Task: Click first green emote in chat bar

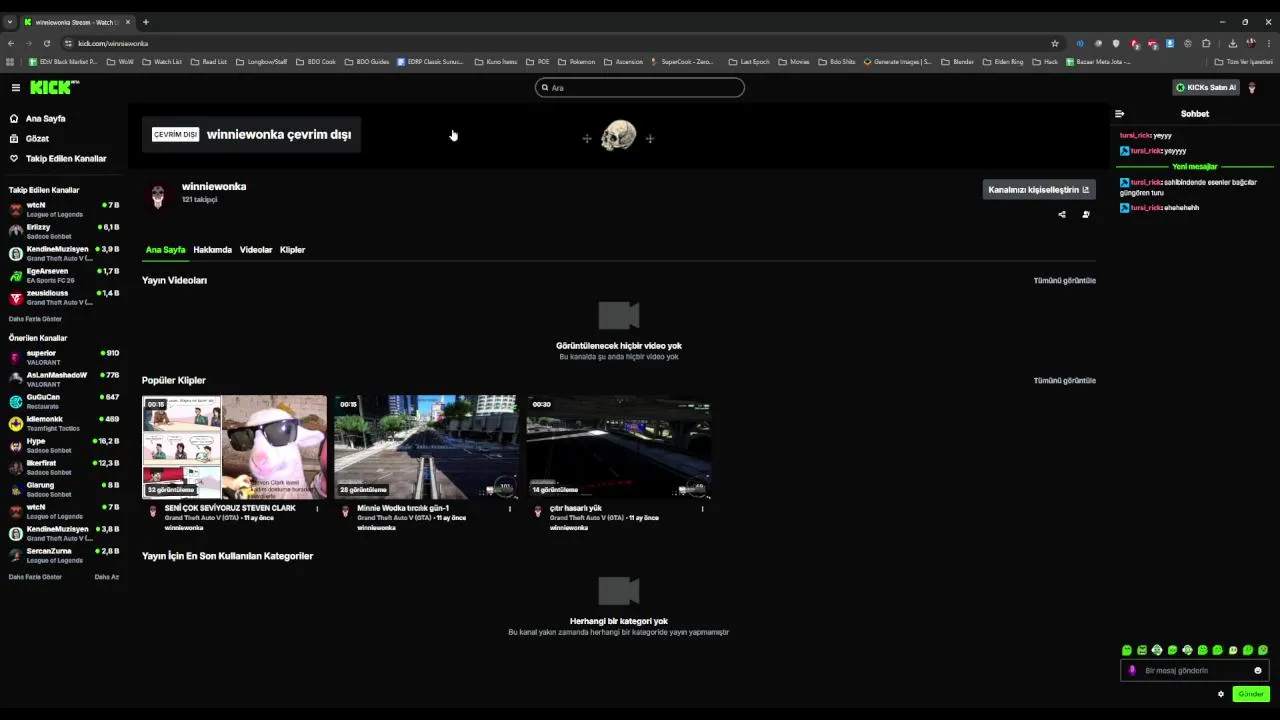Action: pyautogui.click(x=1127, y=651)
